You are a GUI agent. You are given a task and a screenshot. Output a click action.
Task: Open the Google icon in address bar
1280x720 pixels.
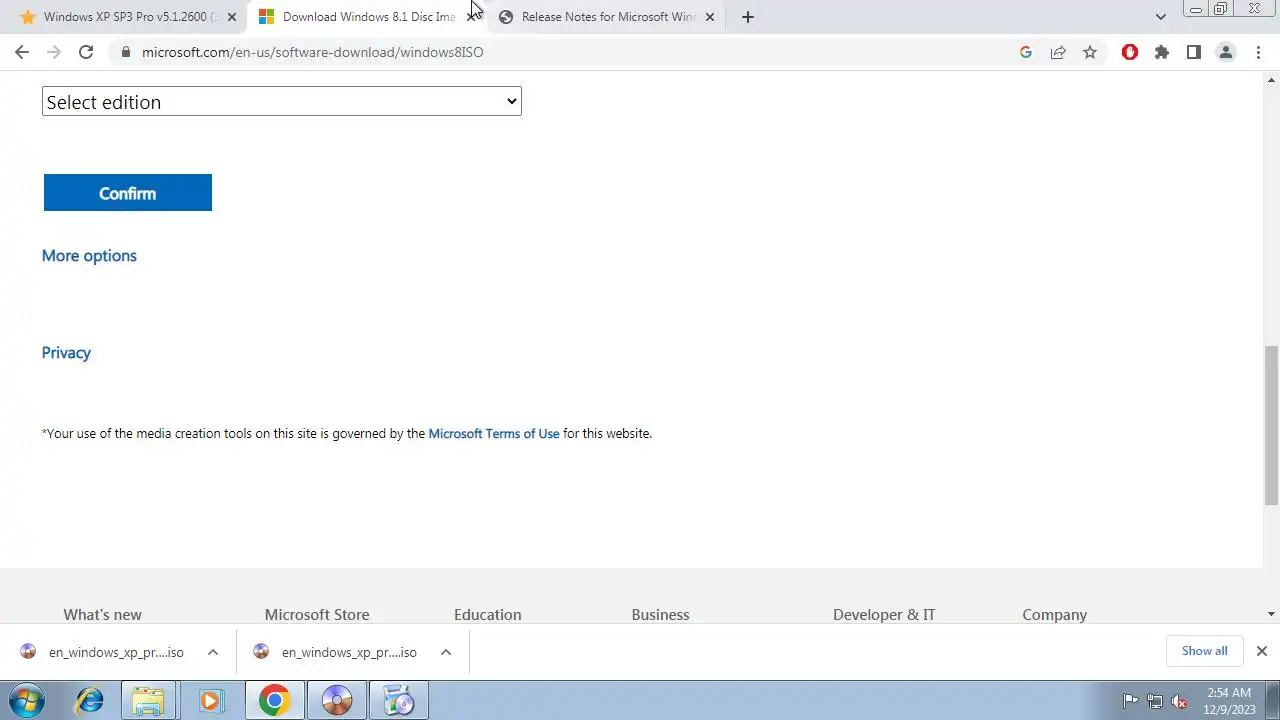[x=1026, y=52]
